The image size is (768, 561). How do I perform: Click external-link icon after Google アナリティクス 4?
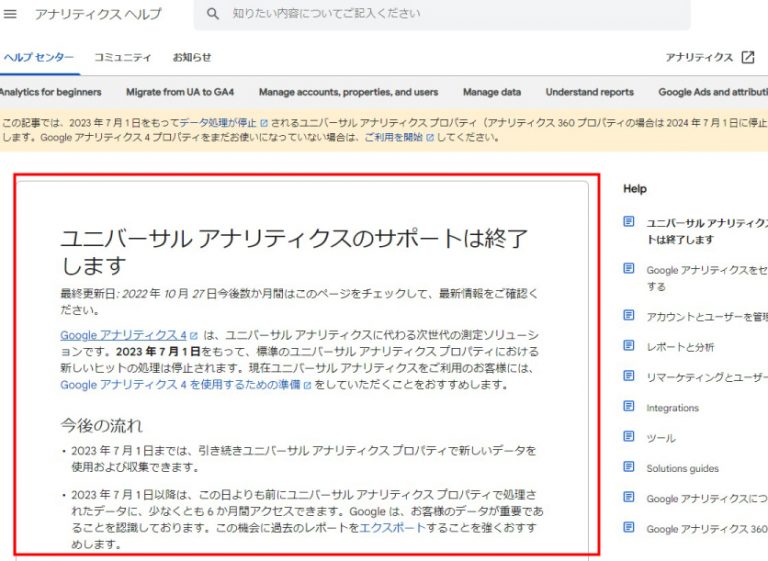194,336
